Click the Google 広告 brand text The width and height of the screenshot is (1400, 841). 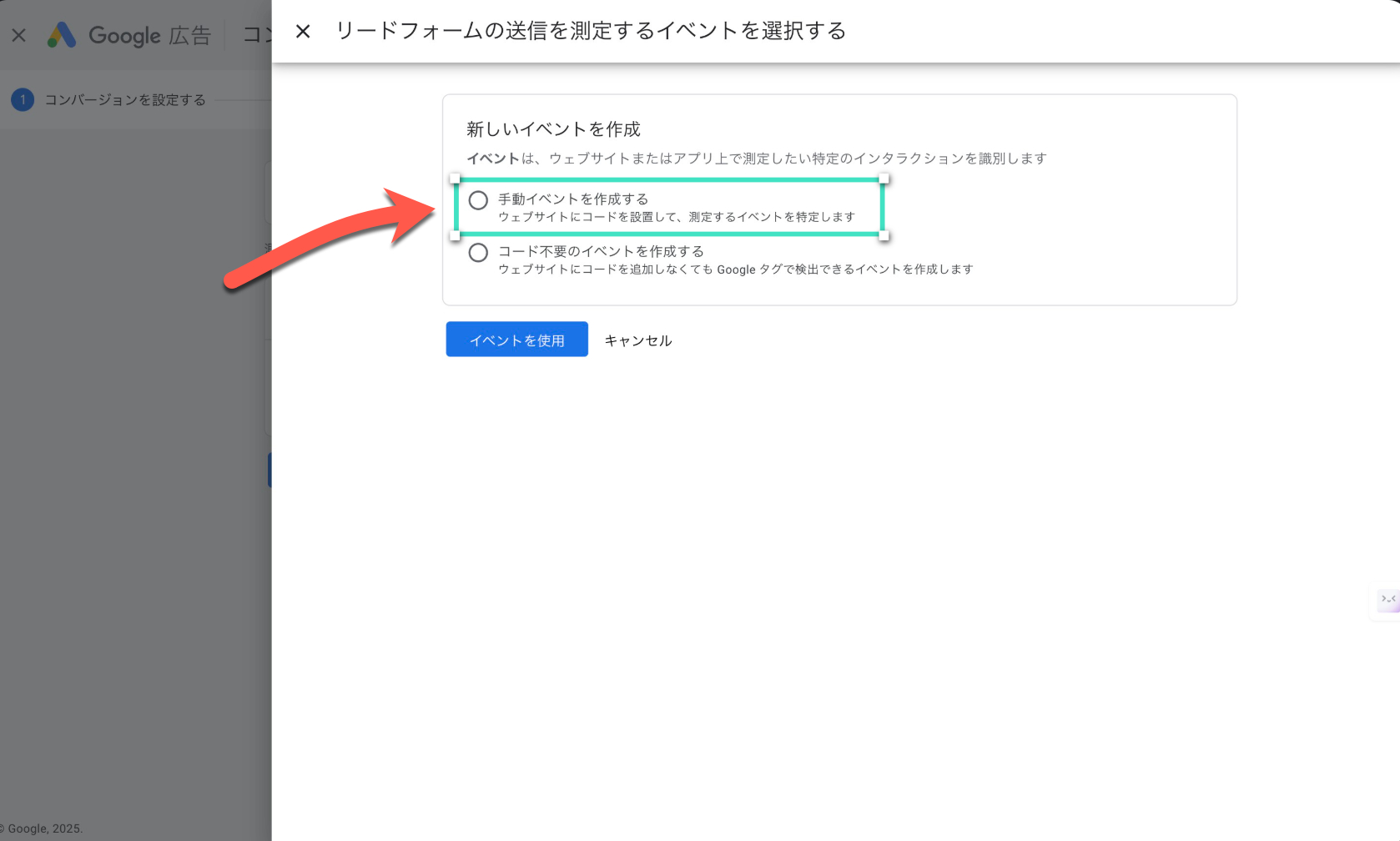(150, 36)
